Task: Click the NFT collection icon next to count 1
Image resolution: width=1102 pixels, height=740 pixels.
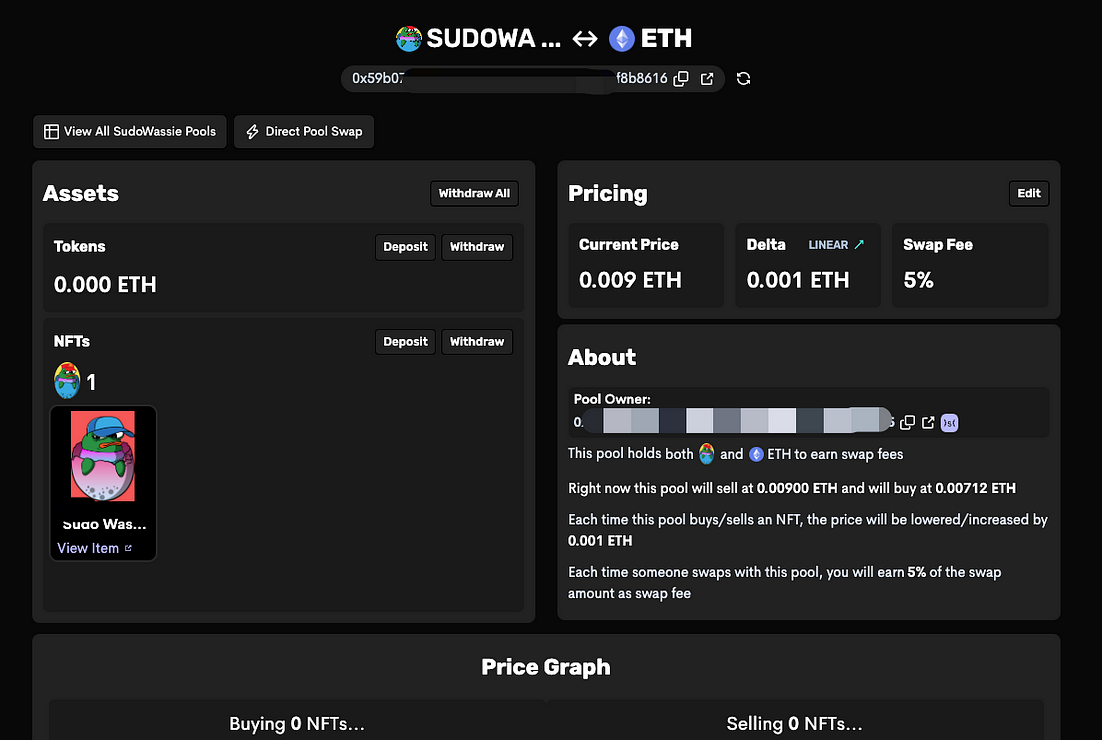Action: [67, 381]
